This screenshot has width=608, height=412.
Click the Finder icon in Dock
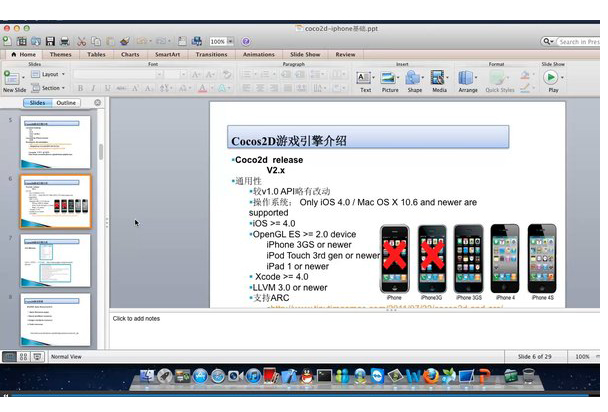pos(147,376)
